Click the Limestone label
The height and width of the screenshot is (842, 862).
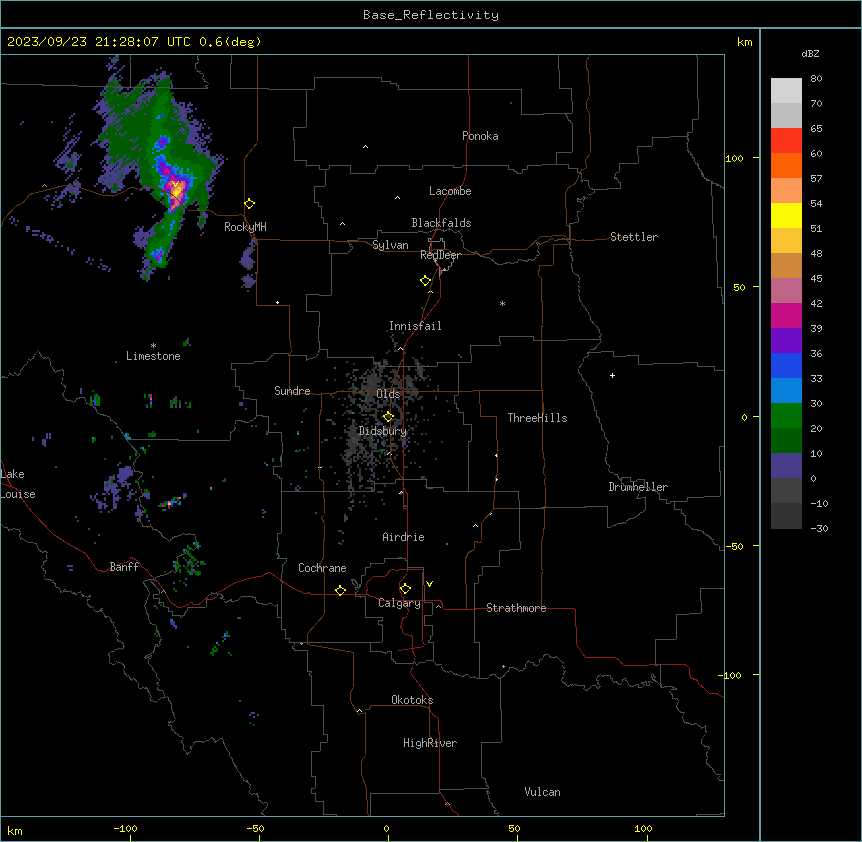[153, 356]
